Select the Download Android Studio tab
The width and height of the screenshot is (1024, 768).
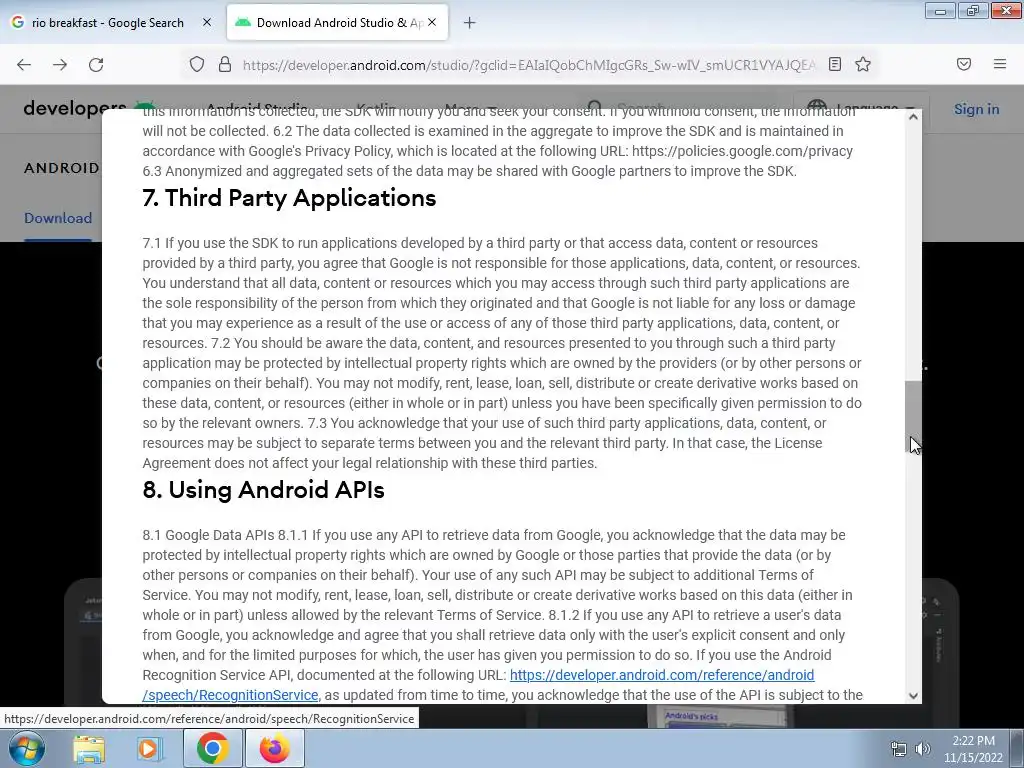click(337, 22)
